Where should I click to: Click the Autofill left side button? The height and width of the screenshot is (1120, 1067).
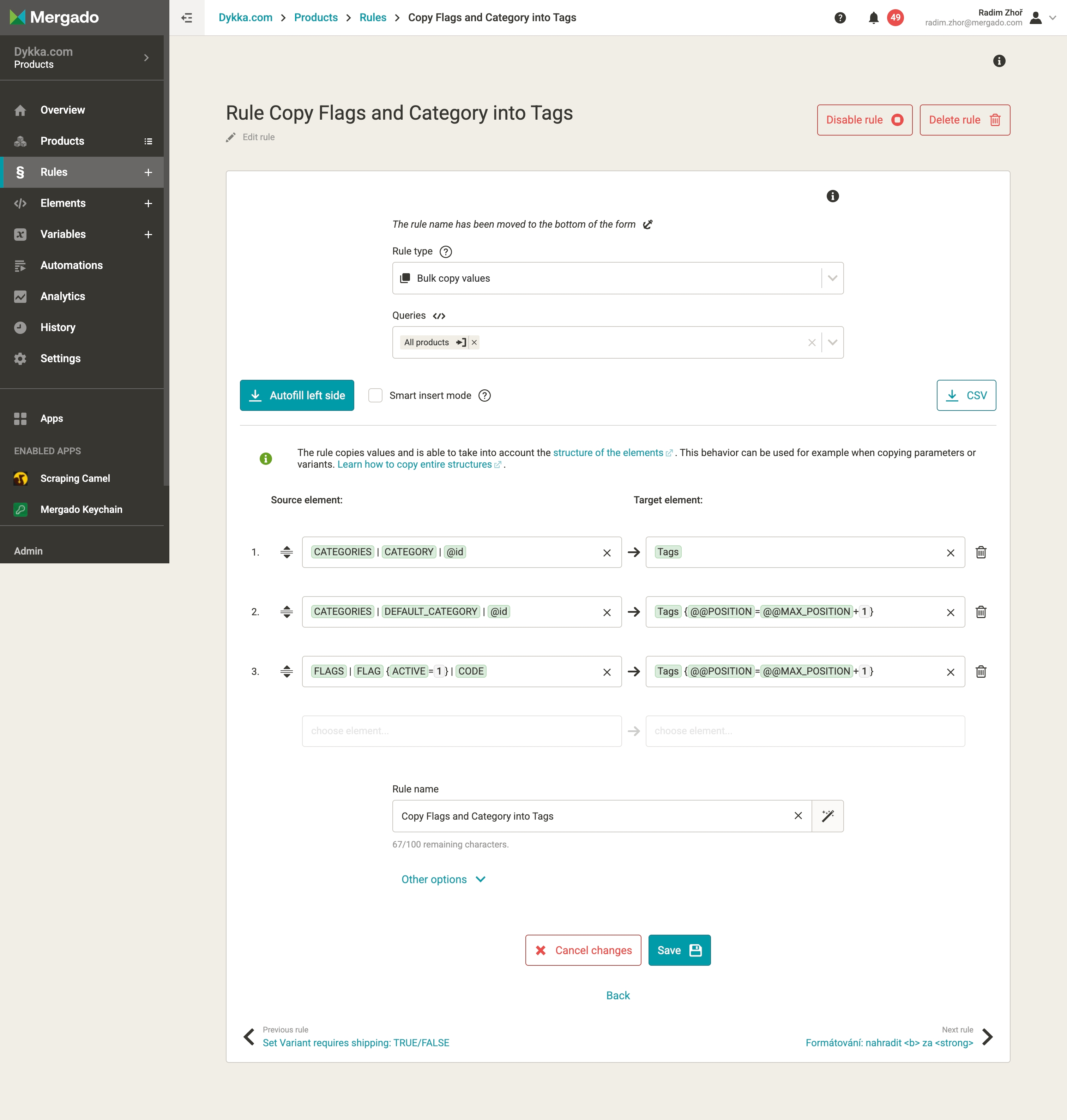[297, 396]
